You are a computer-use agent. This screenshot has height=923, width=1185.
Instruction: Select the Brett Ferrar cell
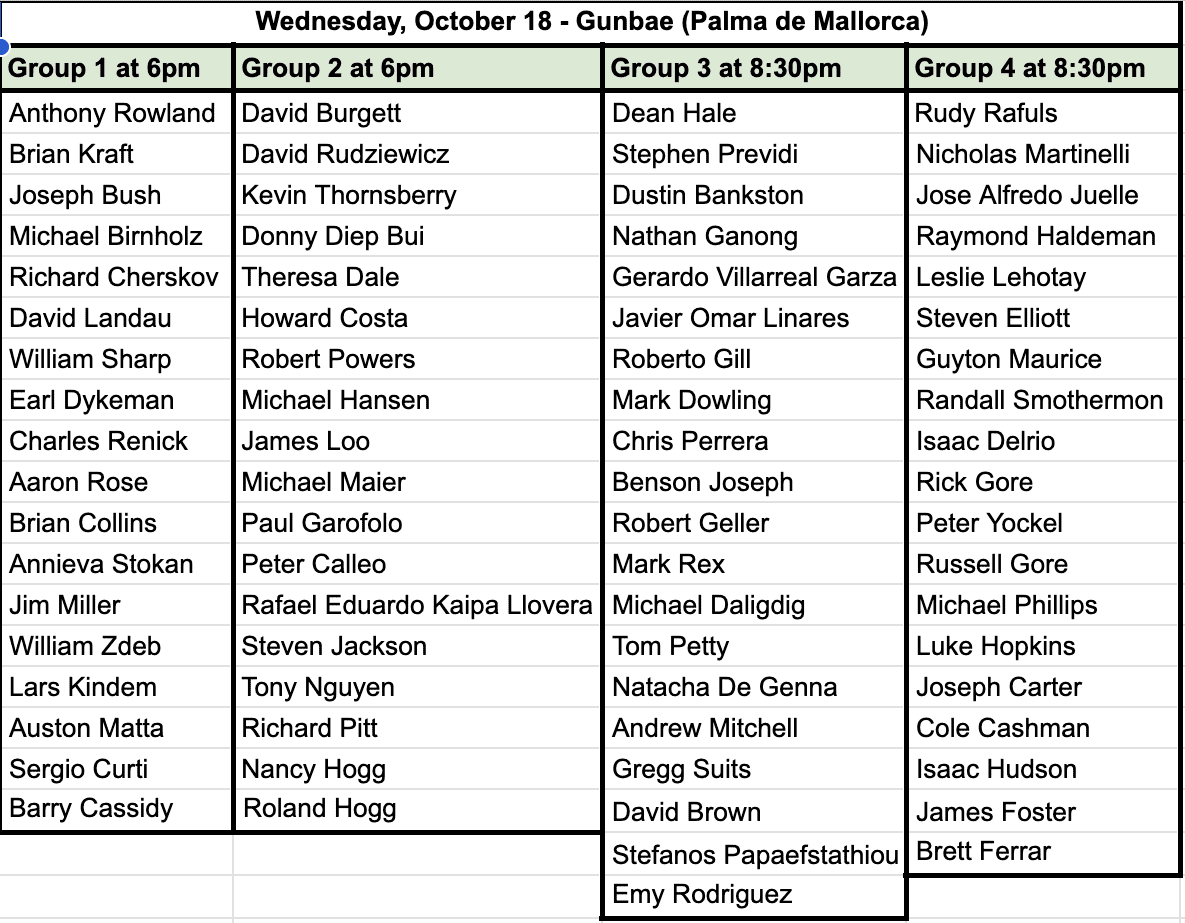1042,853
